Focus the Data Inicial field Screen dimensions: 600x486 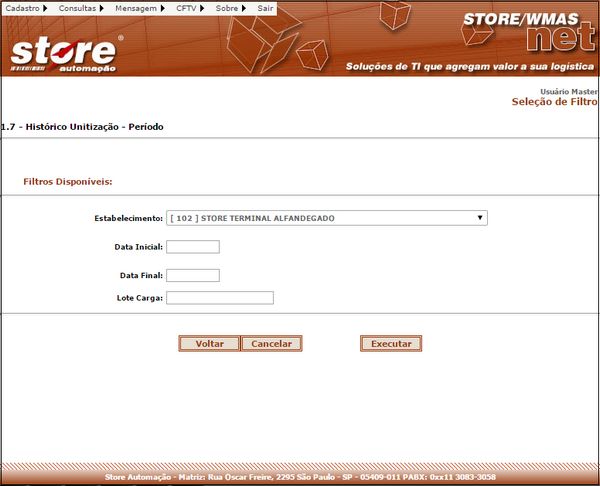[x=193, y=247]
